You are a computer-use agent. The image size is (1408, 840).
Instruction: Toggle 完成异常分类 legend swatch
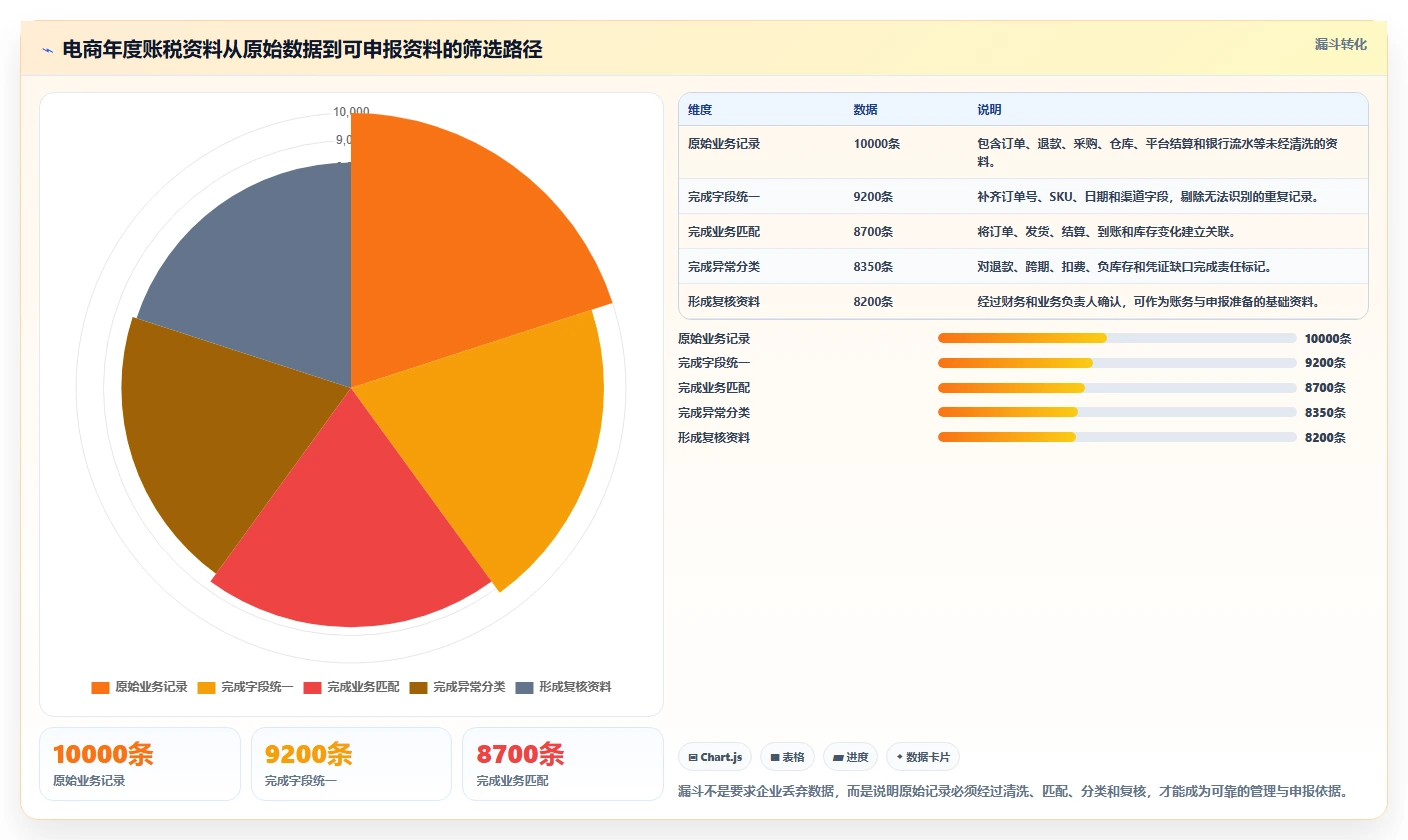pyautogui.click(x=418, y=687)
